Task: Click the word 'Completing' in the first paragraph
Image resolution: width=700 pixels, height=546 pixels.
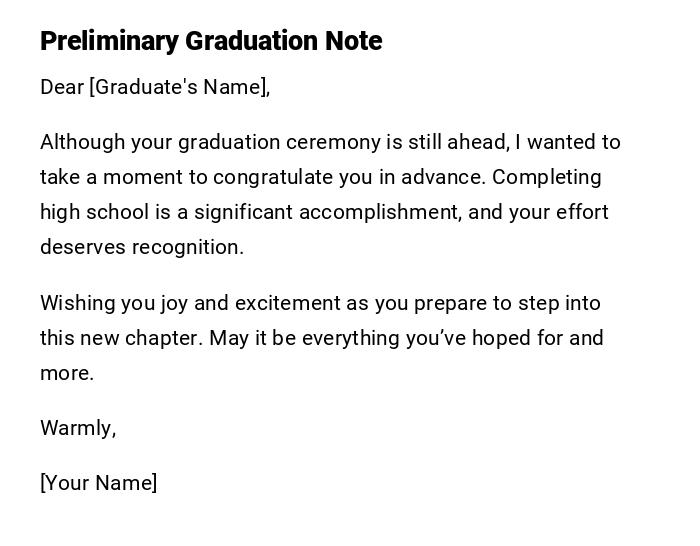Action: coord(547,177)
